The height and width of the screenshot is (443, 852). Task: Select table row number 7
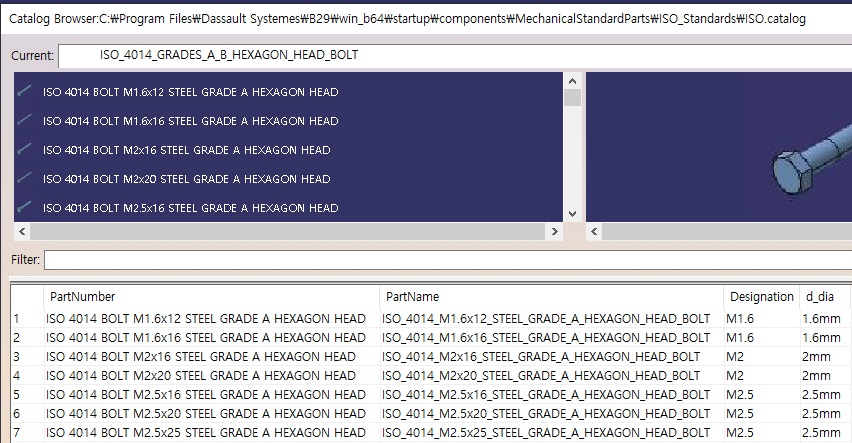tap(27, 433)
